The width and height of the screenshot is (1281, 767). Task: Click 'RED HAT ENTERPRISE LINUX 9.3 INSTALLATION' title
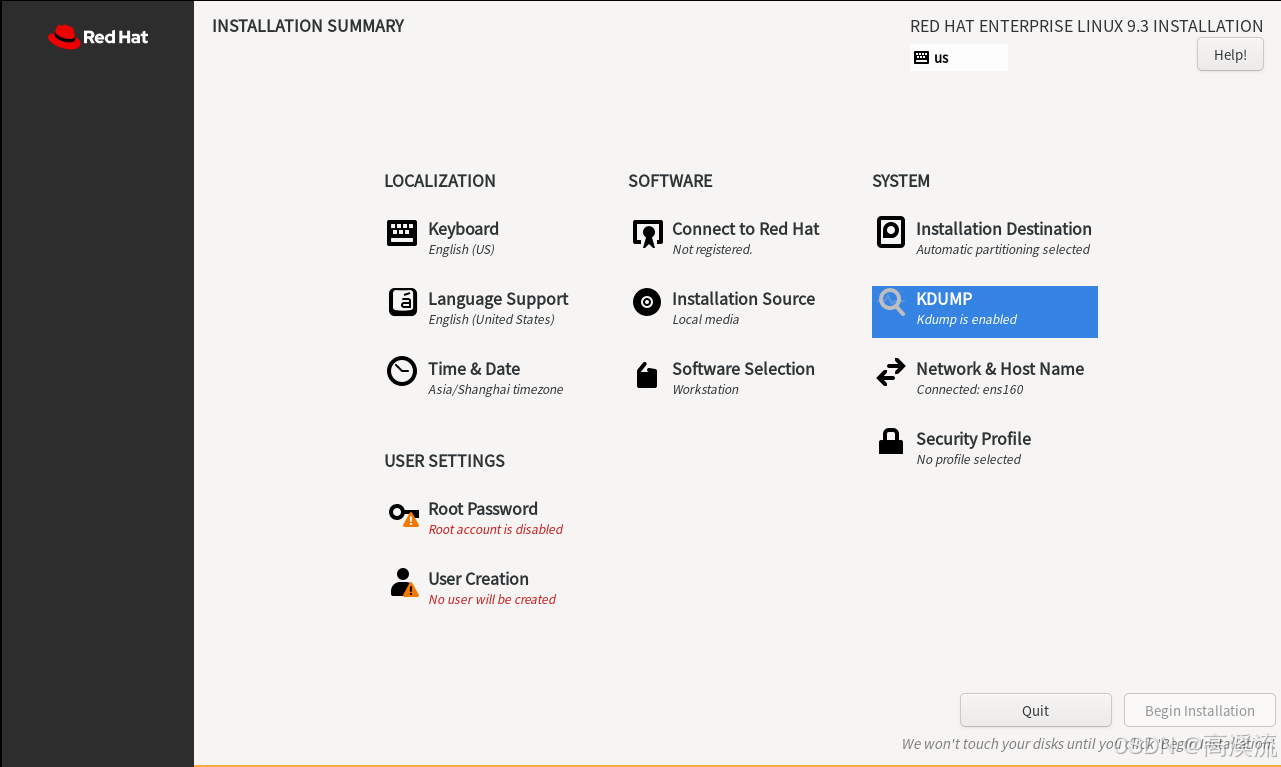1086,27
